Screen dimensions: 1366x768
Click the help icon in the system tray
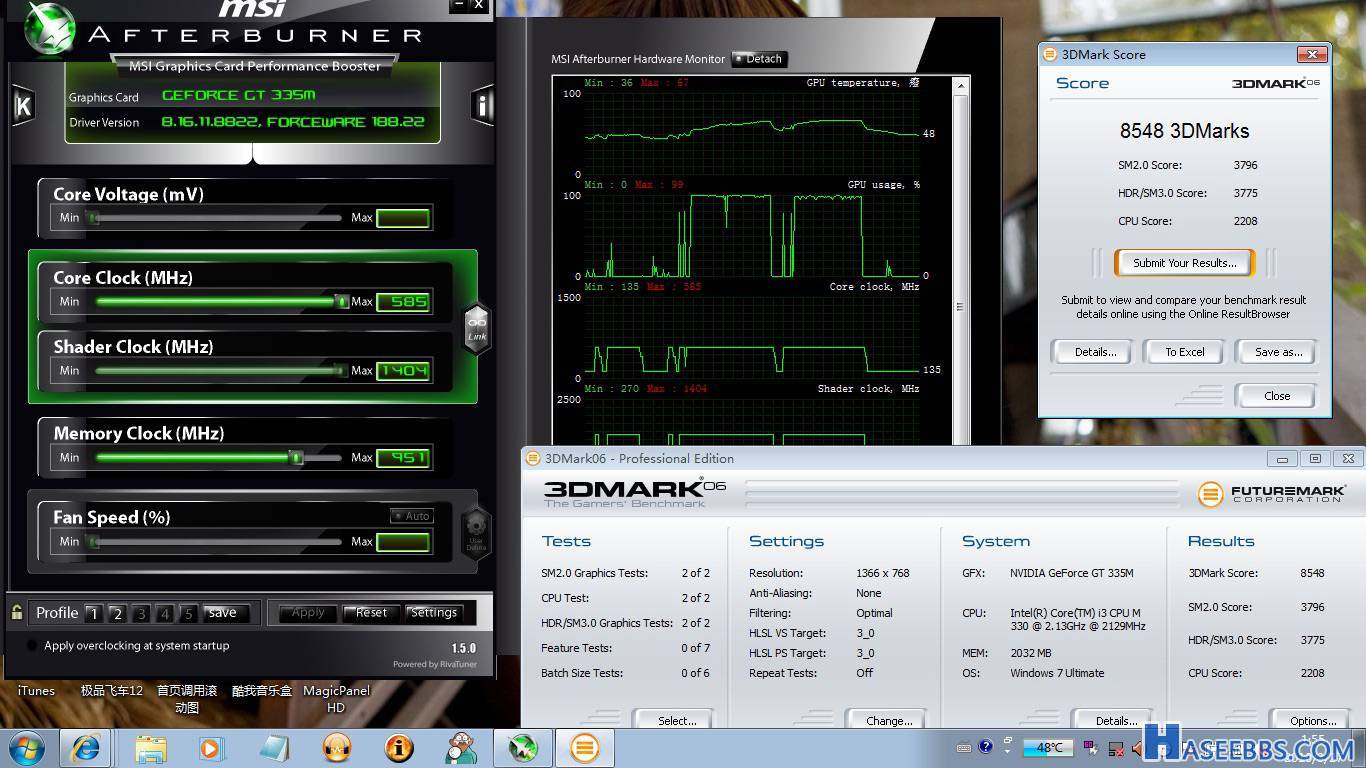point(986,746)
